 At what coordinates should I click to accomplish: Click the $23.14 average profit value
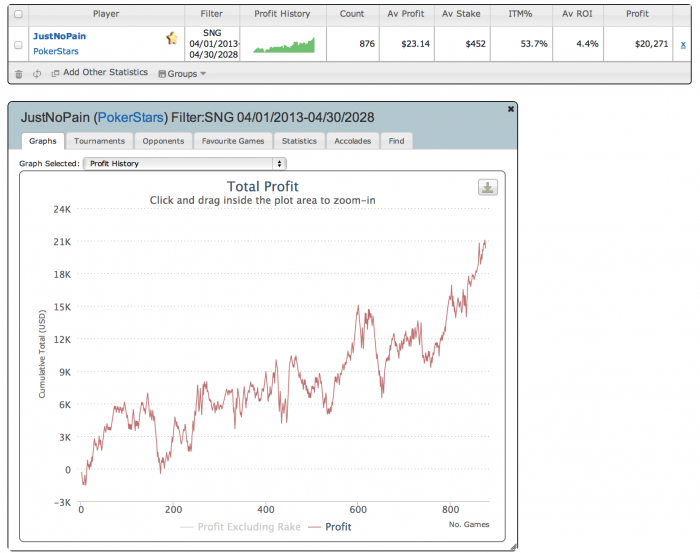415,44
